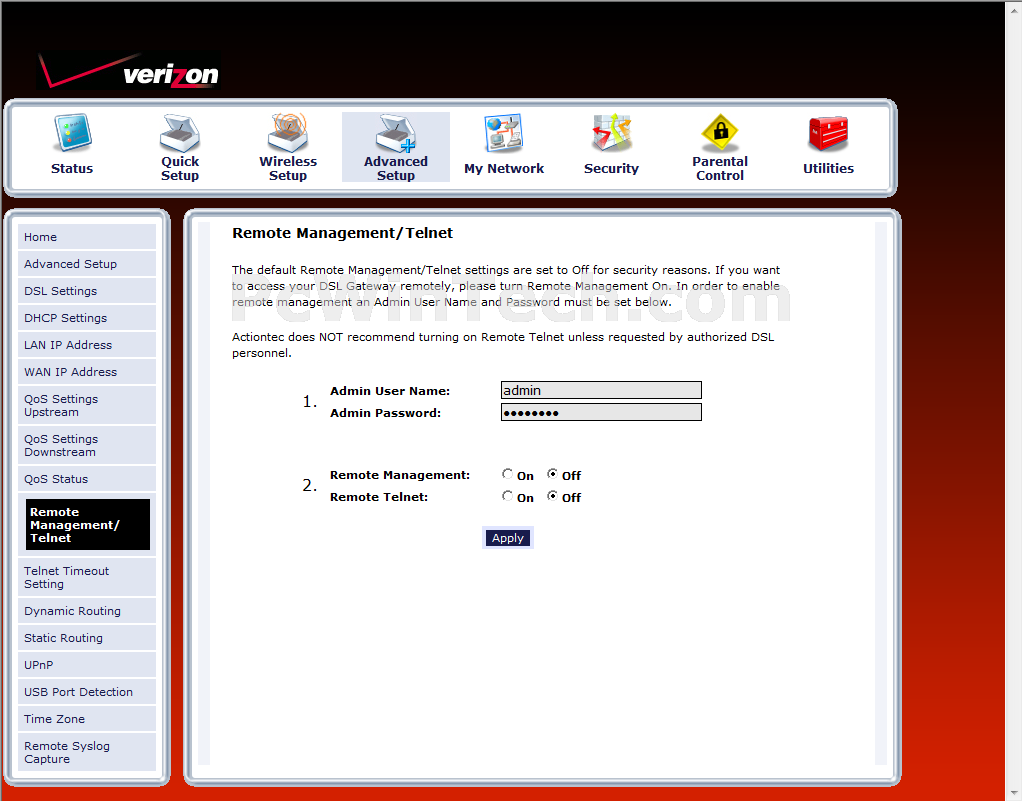This screenshot has height=801, width=1022.
Task: Open QoS Settings Upstream
Action: click(87, 405)
